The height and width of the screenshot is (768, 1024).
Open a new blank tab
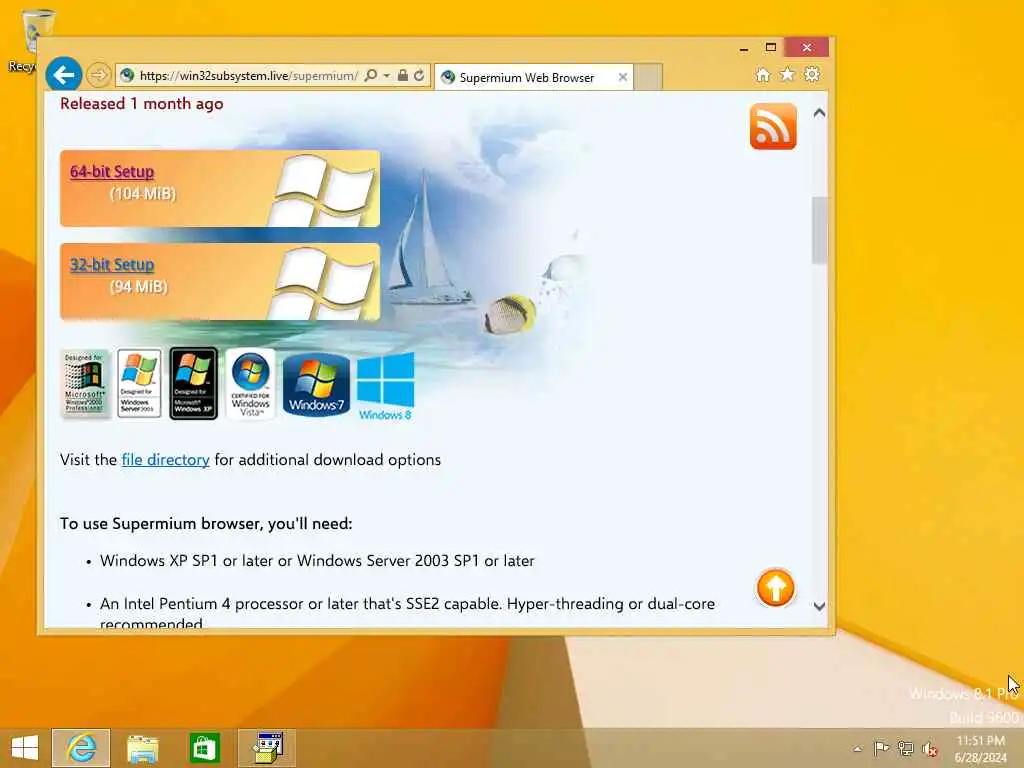click(x=648, y=77)
